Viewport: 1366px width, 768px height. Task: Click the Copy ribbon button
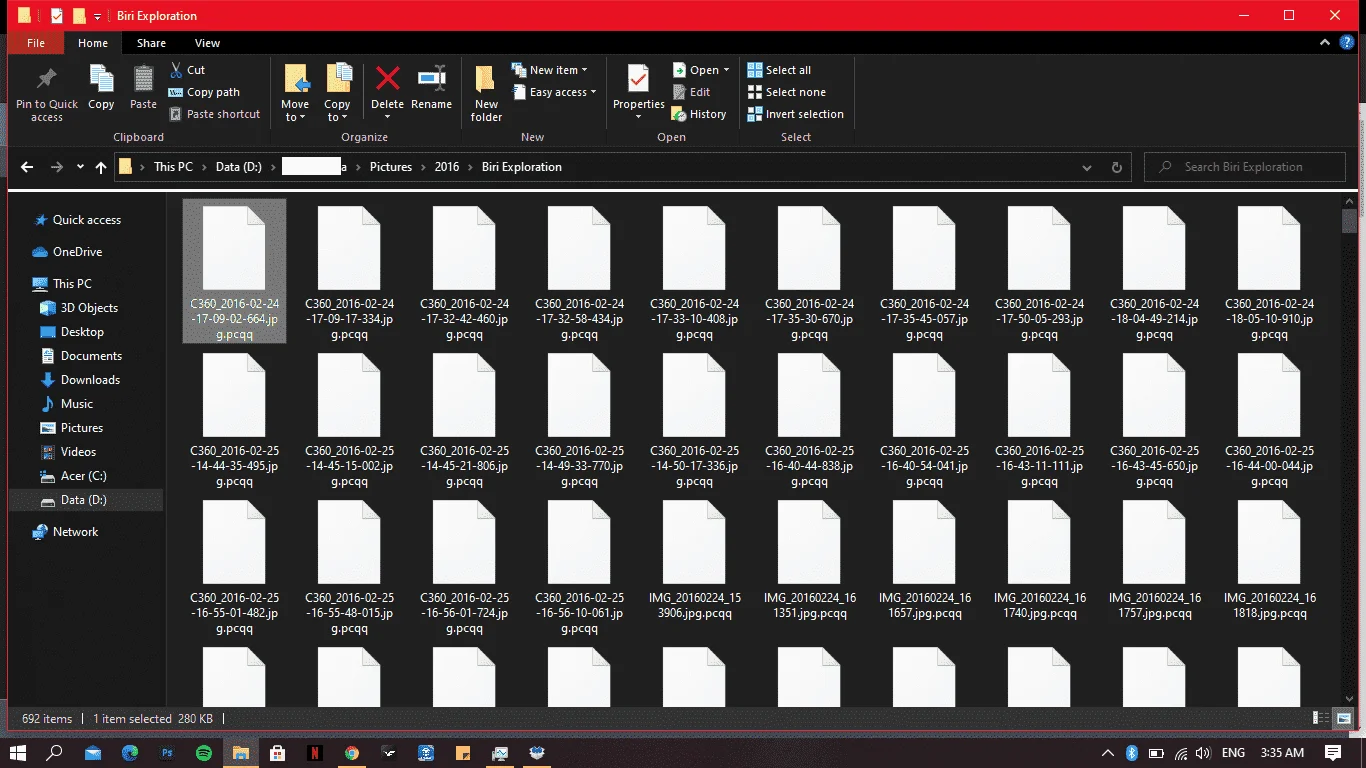click(x=101, y=87)
